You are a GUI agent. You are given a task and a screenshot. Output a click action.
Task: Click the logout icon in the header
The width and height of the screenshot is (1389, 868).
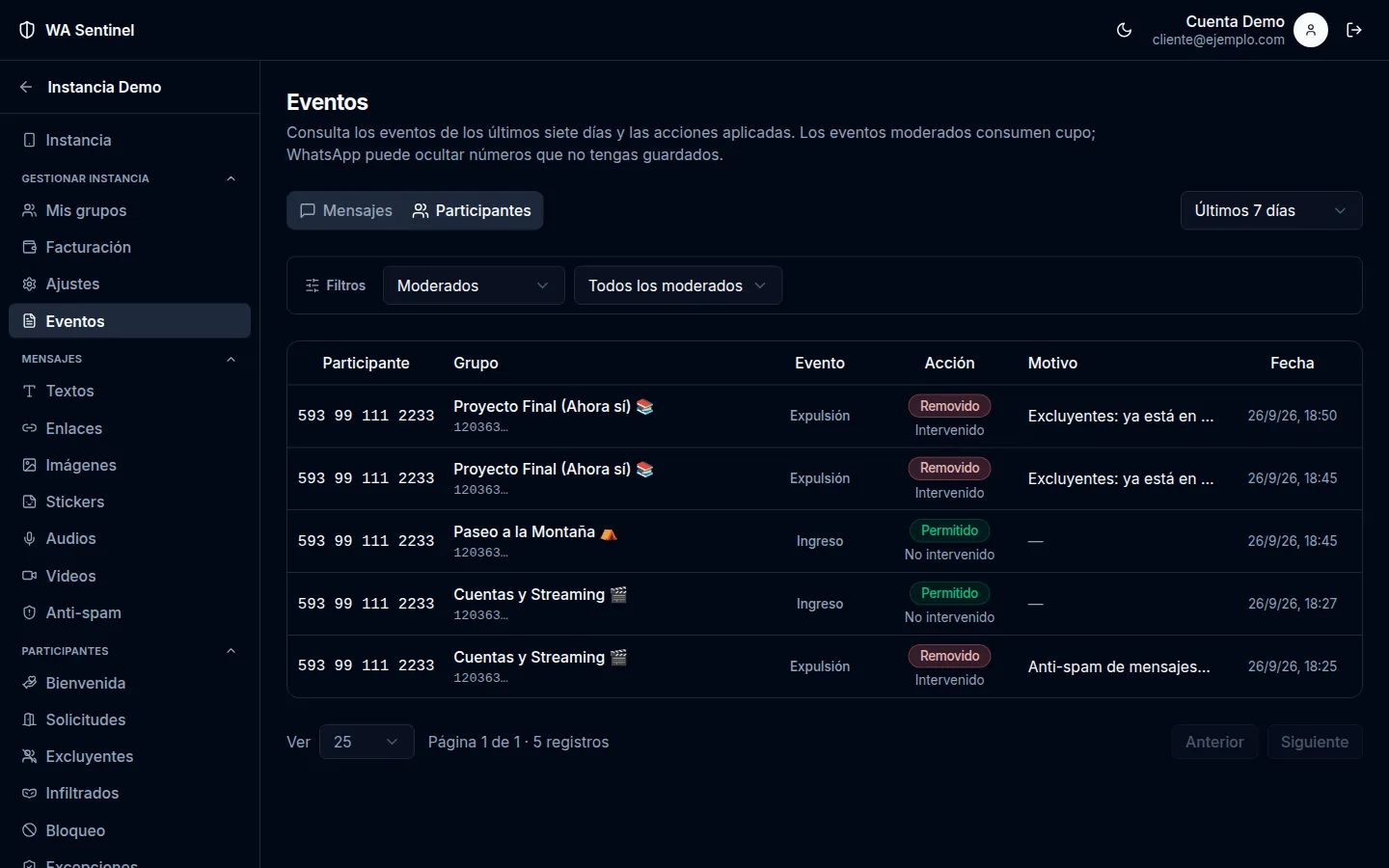point(1354,30)
